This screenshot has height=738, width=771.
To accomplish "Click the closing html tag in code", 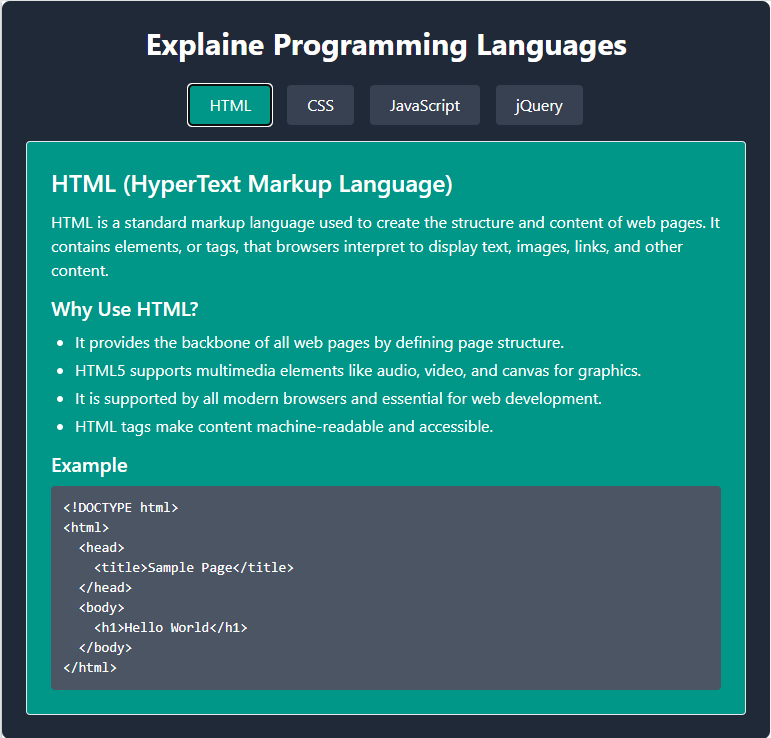I will (90, 667).
